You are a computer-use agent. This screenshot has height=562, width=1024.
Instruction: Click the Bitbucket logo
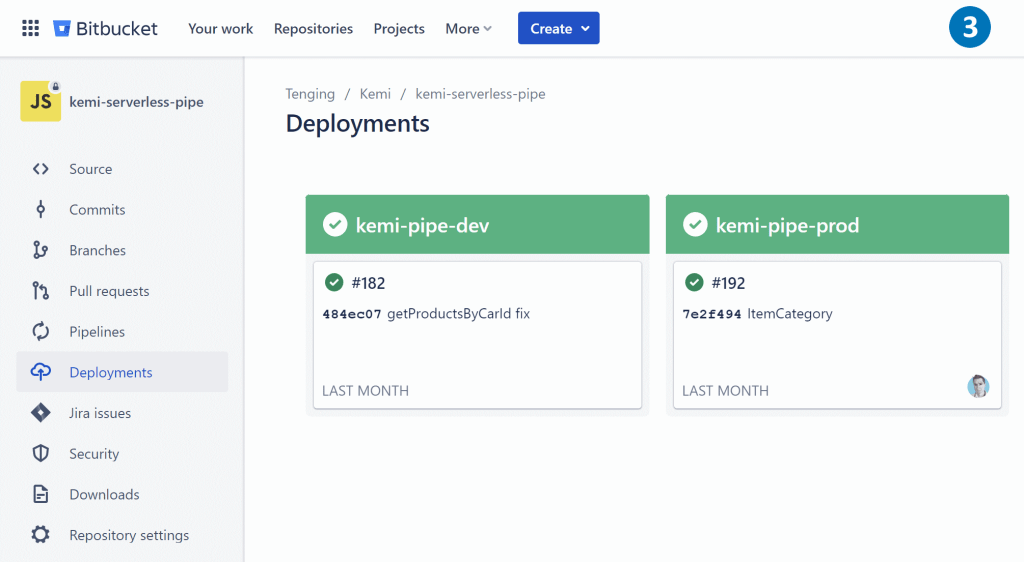pos(105,28)
